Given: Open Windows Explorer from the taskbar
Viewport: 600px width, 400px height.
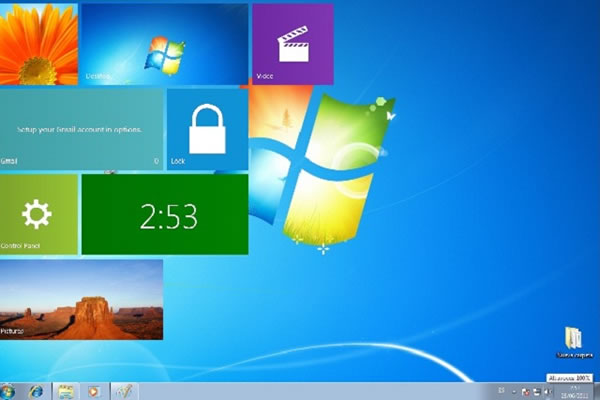Looking at the screenshot, I should pyautogui.click(x=66, y=392).
